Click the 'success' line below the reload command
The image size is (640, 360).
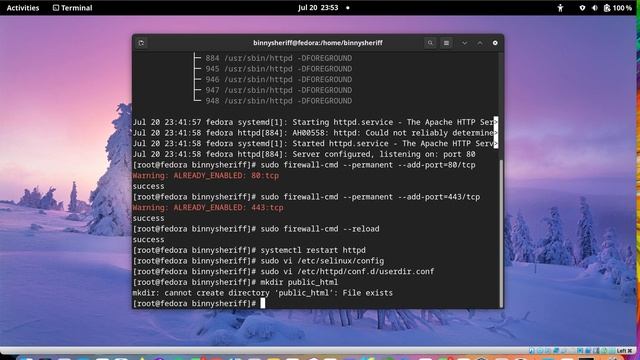tap(149, 239)
